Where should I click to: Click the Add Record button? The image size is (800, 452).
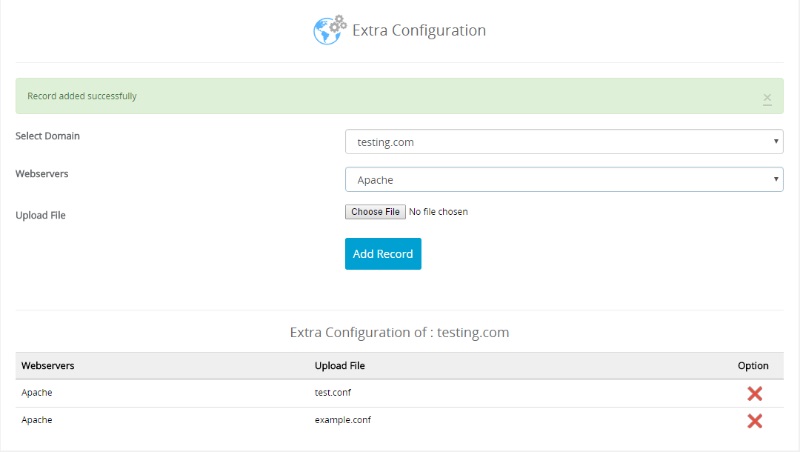pyautogui.click(x=383, y=254)
